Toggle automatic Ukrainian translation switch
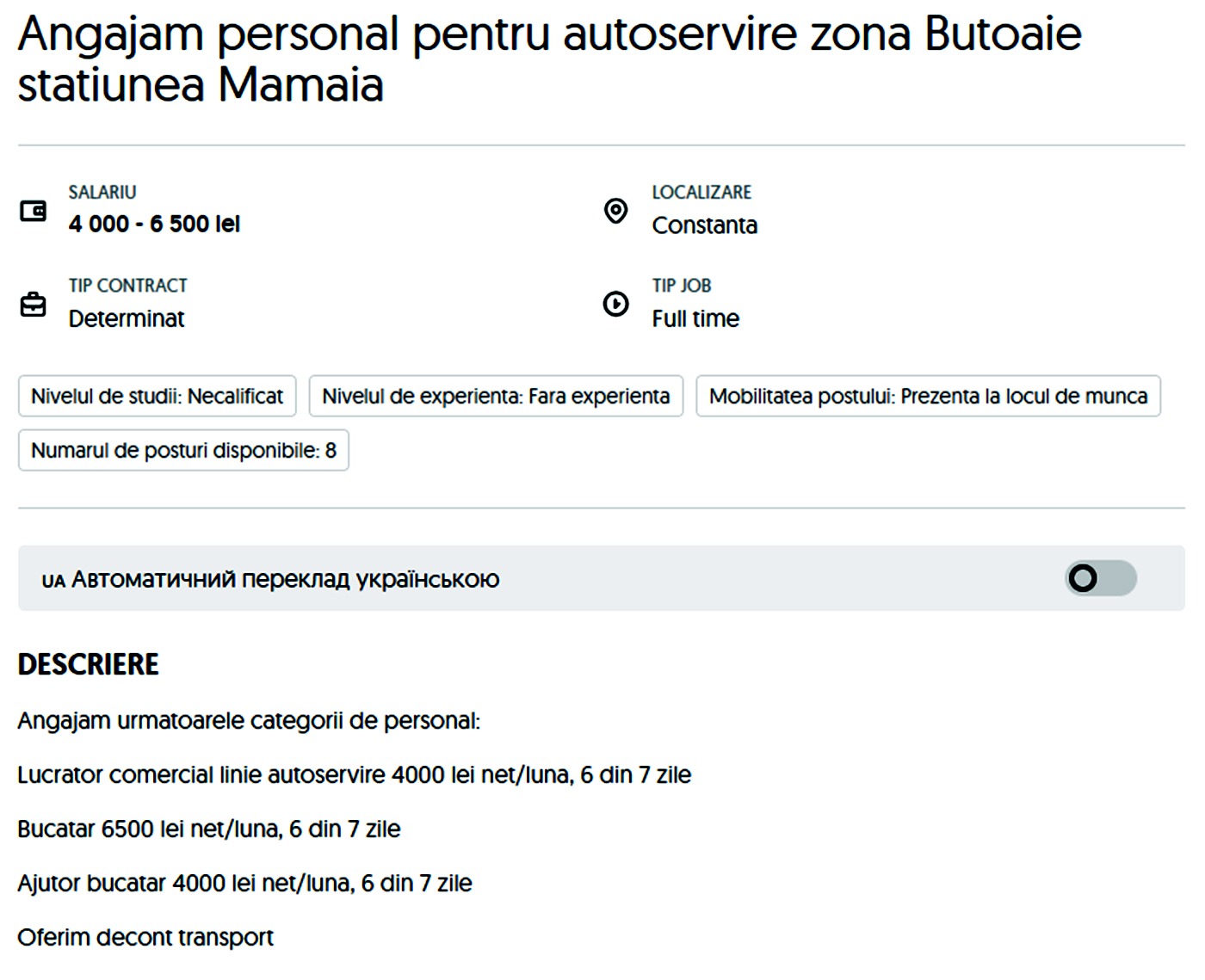Viewport: 1205px width, 980px height. pos(1100,578)
